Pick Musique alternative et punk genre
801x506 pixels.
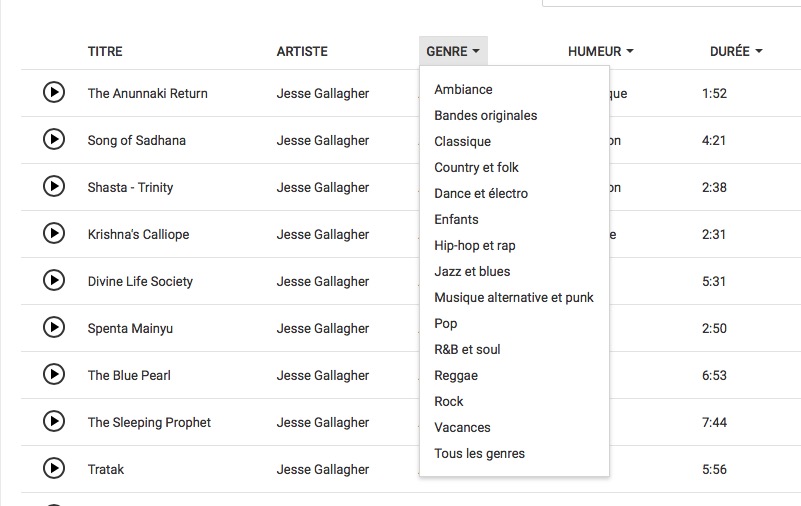[513, 298]
